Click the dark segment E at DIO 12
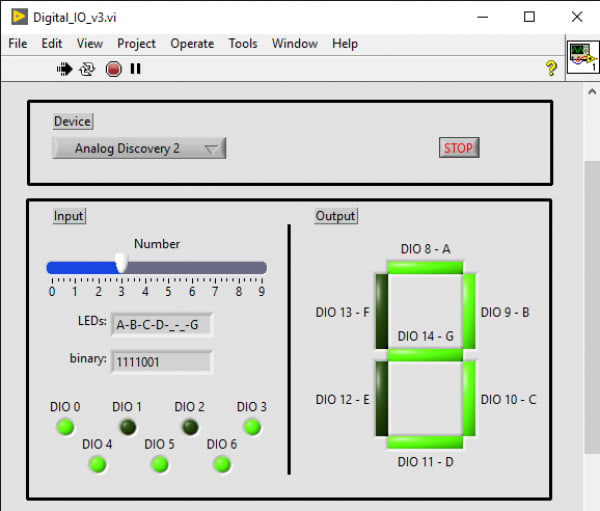 382,398
